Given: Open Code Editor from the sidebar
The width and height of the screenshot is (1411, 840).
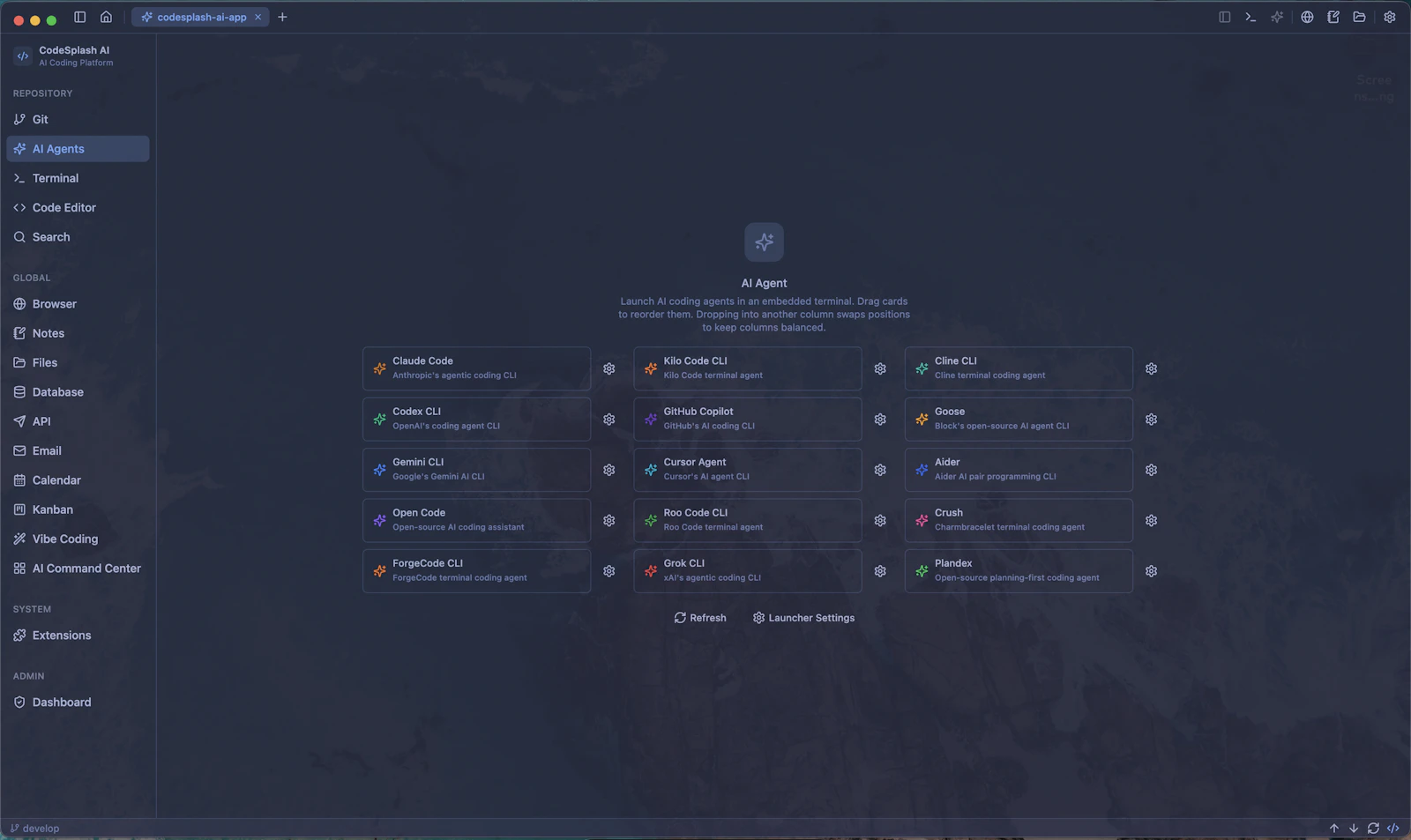Looking at the screenshot, I should (x=78, y=208).
